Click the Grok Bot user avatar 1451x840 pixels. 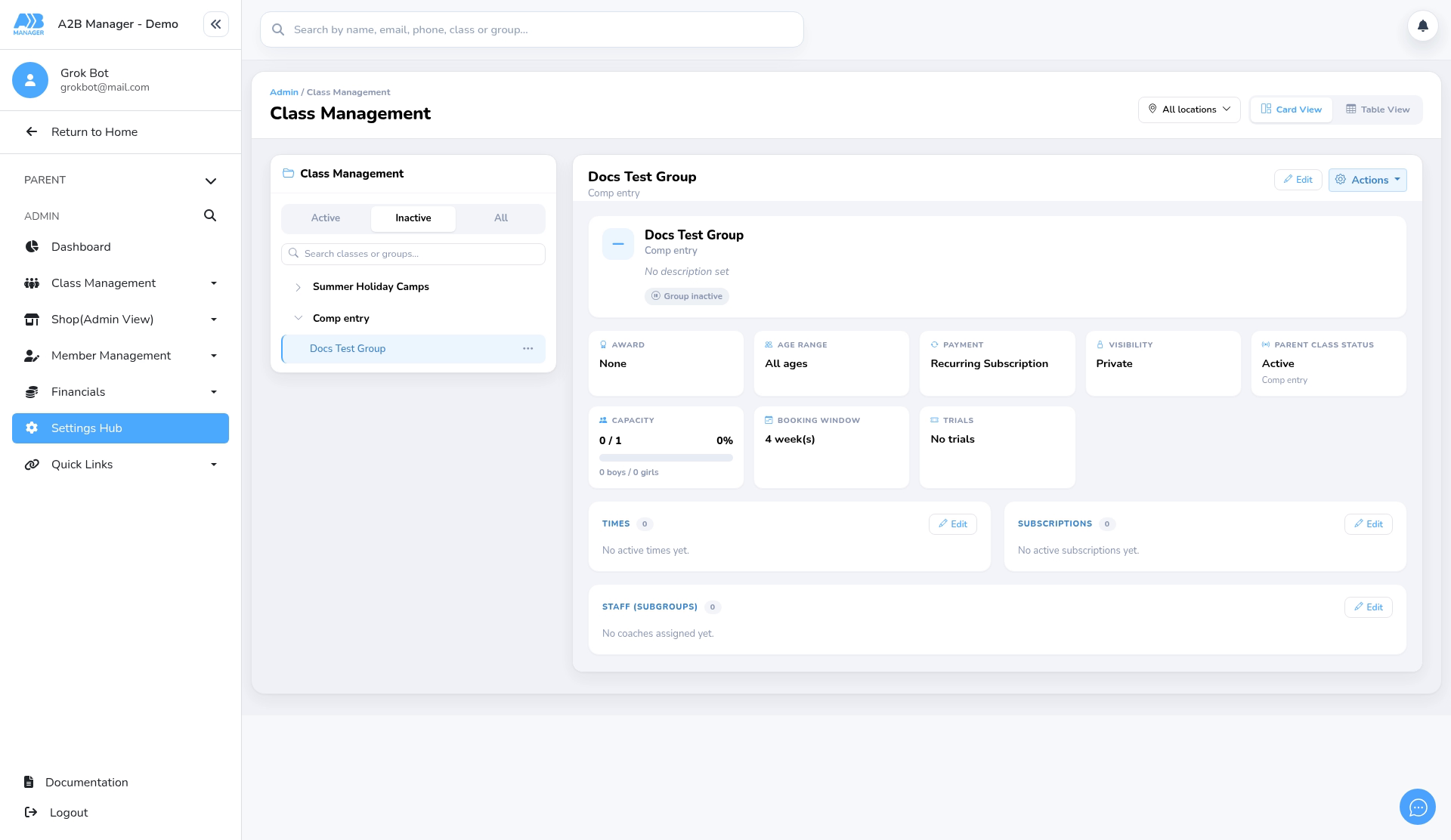pyautogui.click(x=30, y=80)
